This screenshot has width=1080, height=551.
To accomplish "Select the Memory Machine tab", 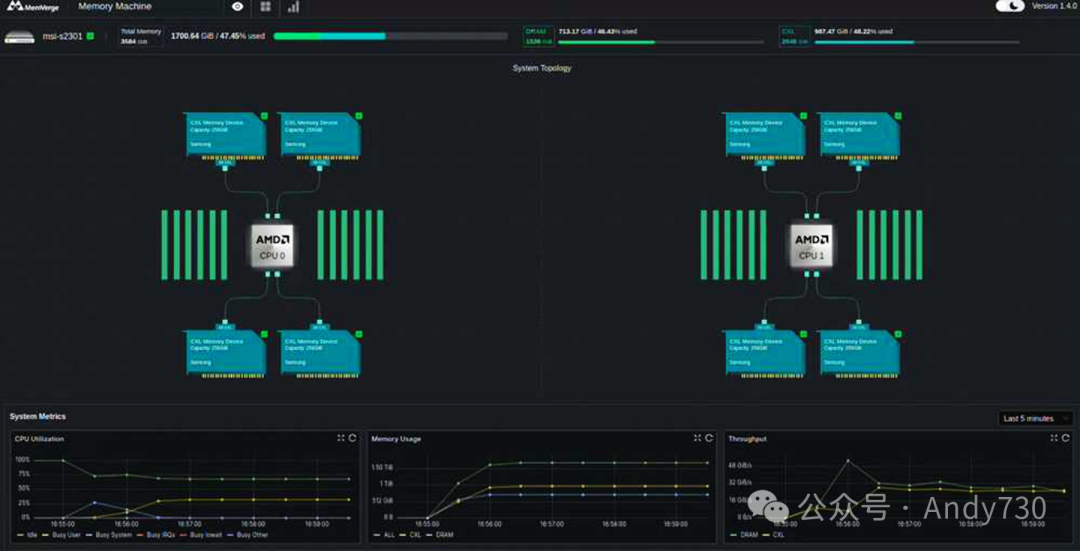I will coord(115,6).
